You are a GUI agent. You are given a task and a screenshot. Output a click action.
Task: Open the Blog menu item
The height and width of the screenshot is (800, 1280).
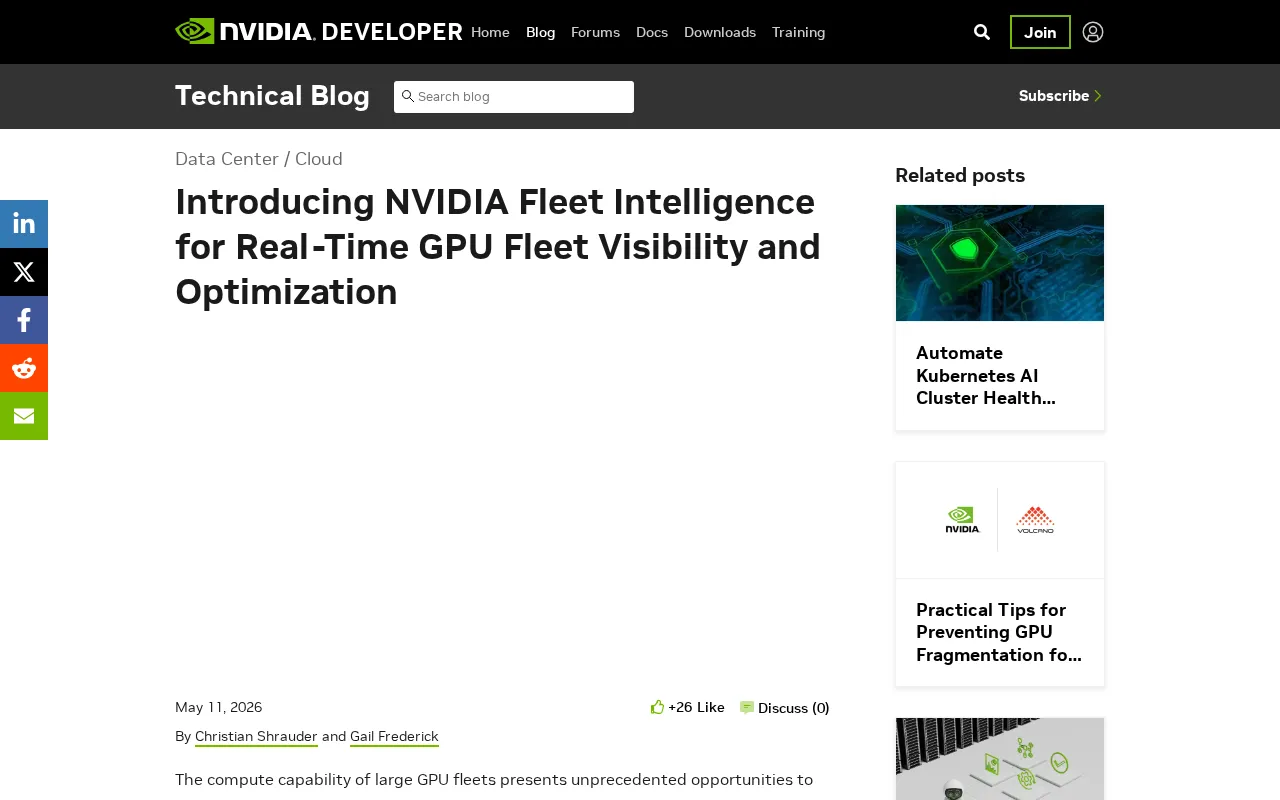540,32
